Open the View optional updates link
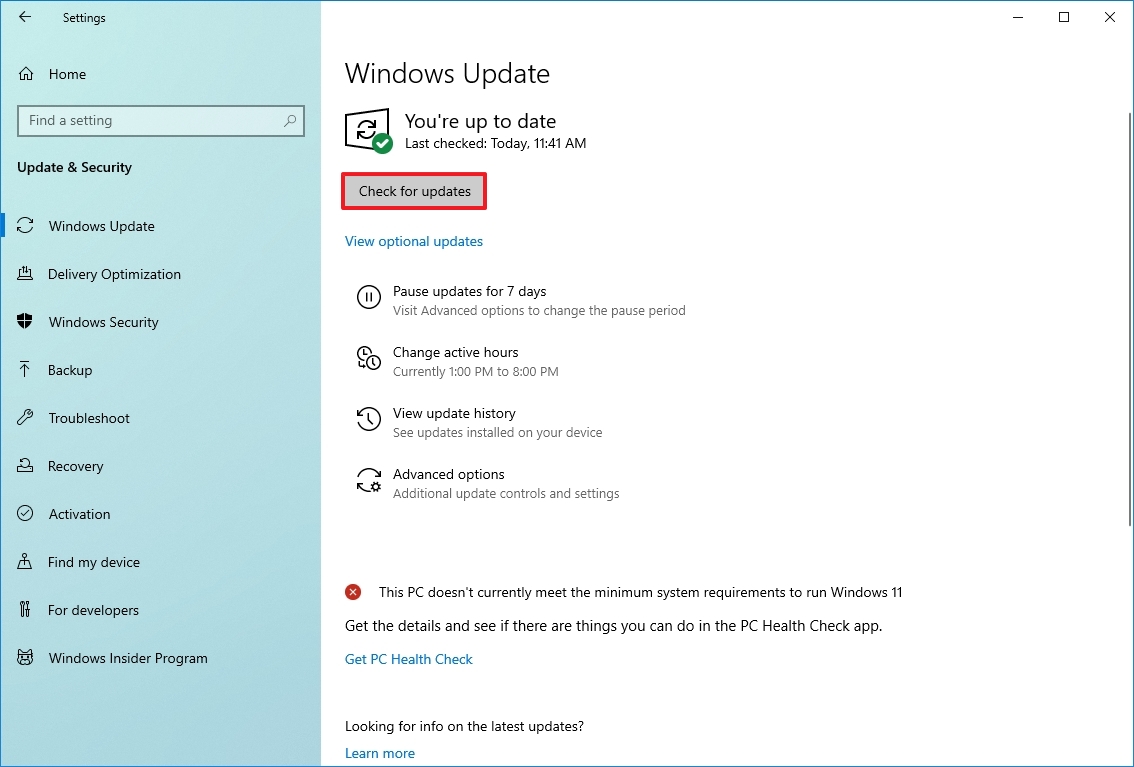 (x=413, y=240)
